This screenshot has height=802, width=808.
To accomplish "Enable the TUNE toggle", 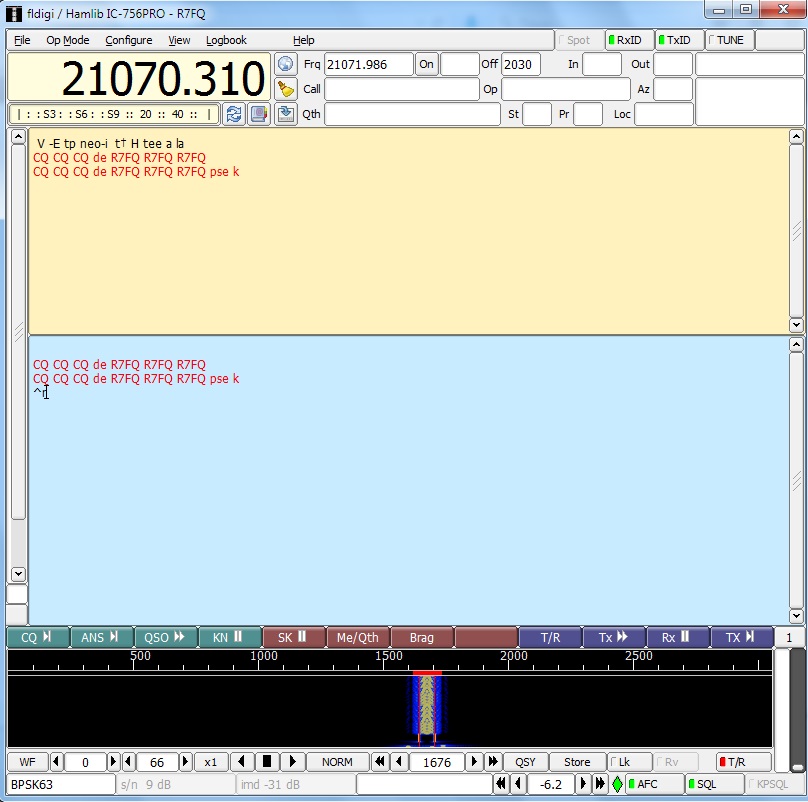I will [x=729, y=40].
